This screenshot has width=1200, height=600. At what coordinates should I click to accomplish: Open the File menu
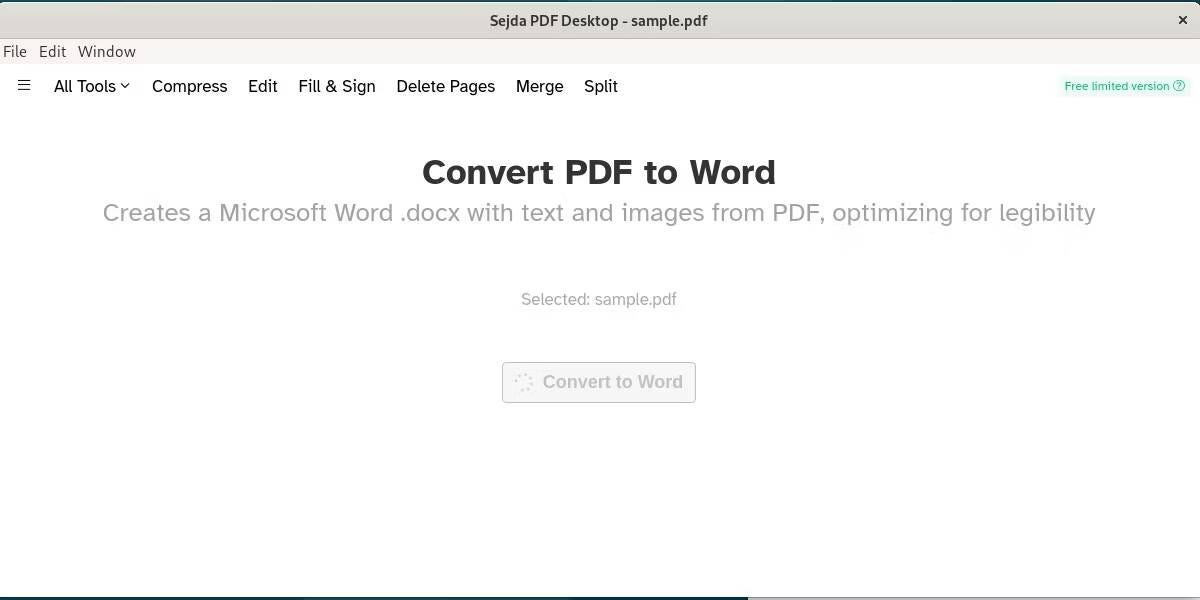pyautogui.click(x=15, y=51)
